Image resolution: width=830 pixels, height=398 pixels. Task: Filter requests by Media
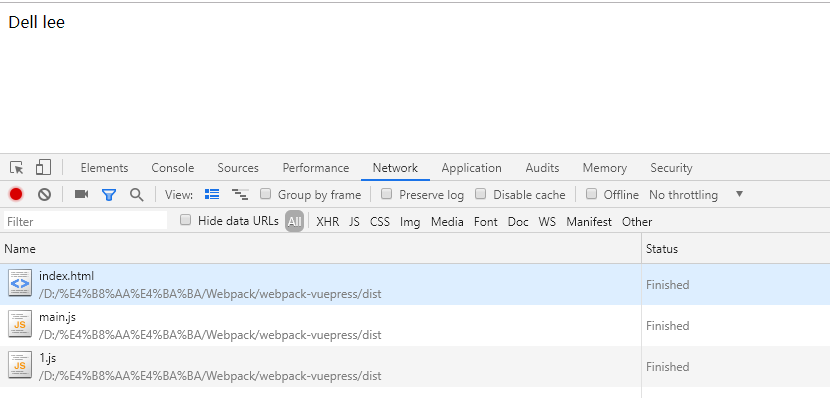(x=447, y=222)
